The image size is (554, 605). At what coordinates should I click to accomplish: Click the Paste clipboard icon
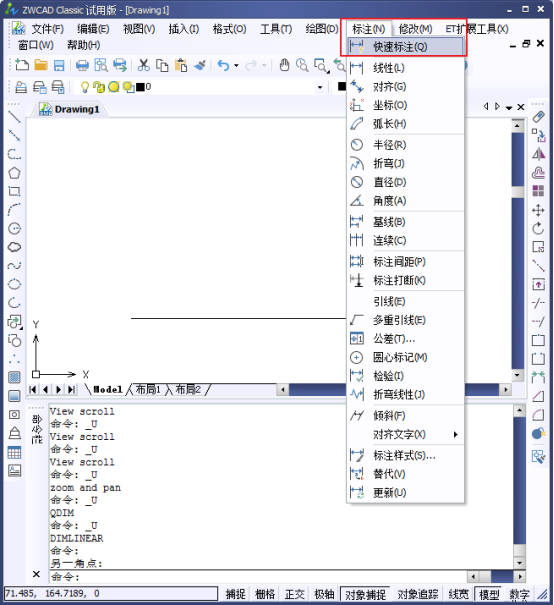coord(181,65)
